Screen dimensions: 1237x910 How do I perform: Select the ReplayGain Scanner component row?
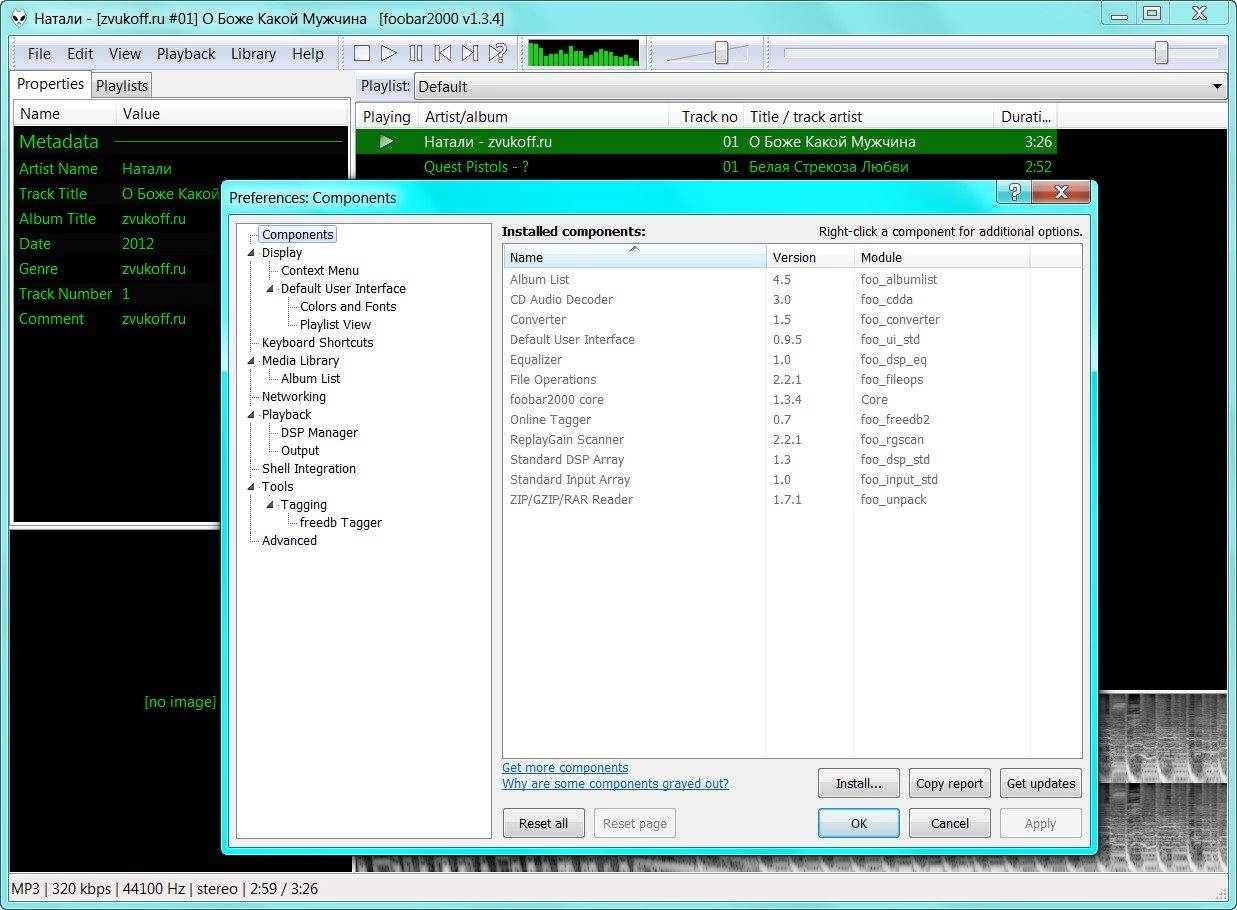(792, 440)
